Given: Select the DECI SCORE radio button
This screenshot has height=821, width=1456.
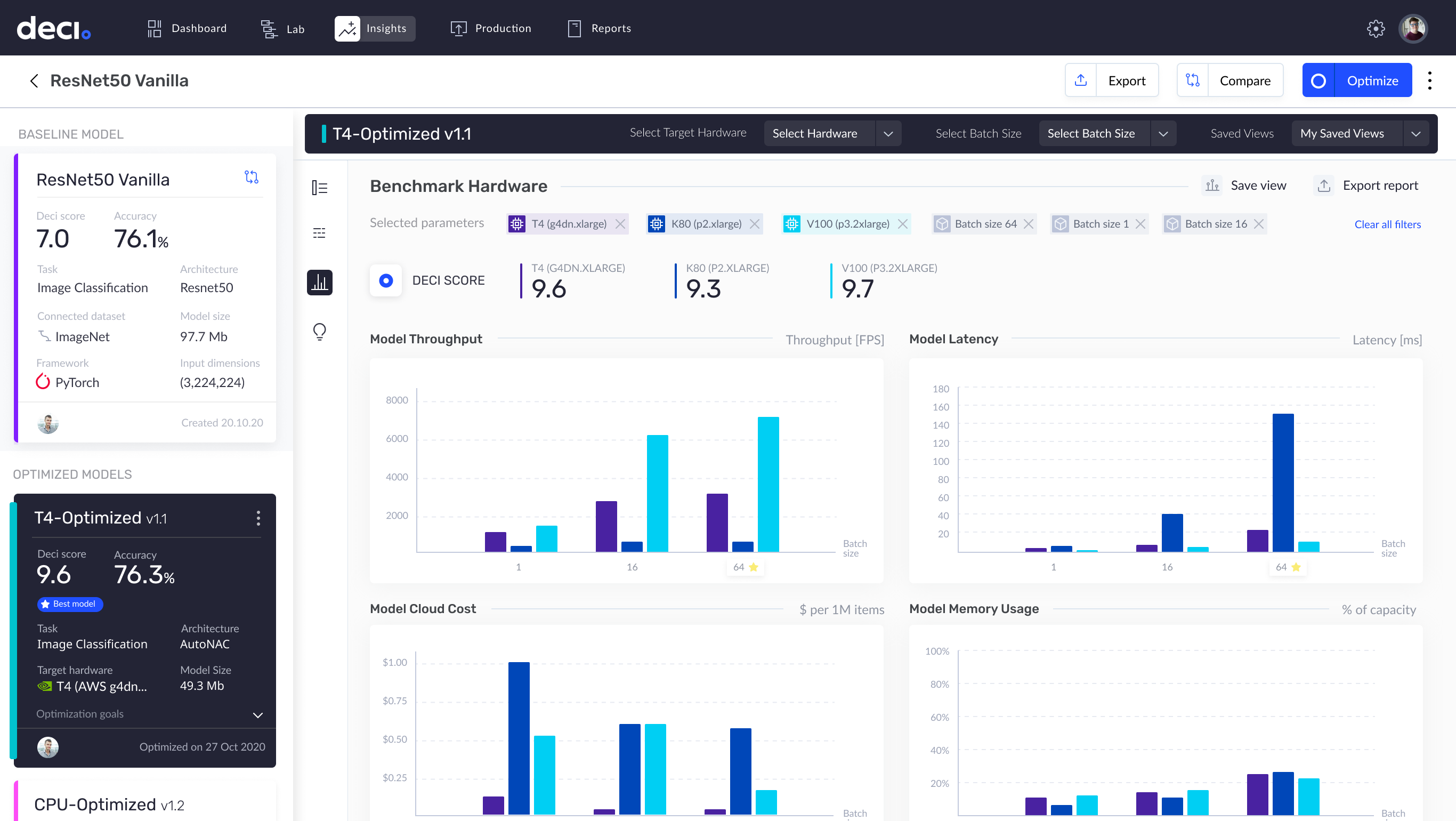Looking at the screenshot, I should 386,280.
